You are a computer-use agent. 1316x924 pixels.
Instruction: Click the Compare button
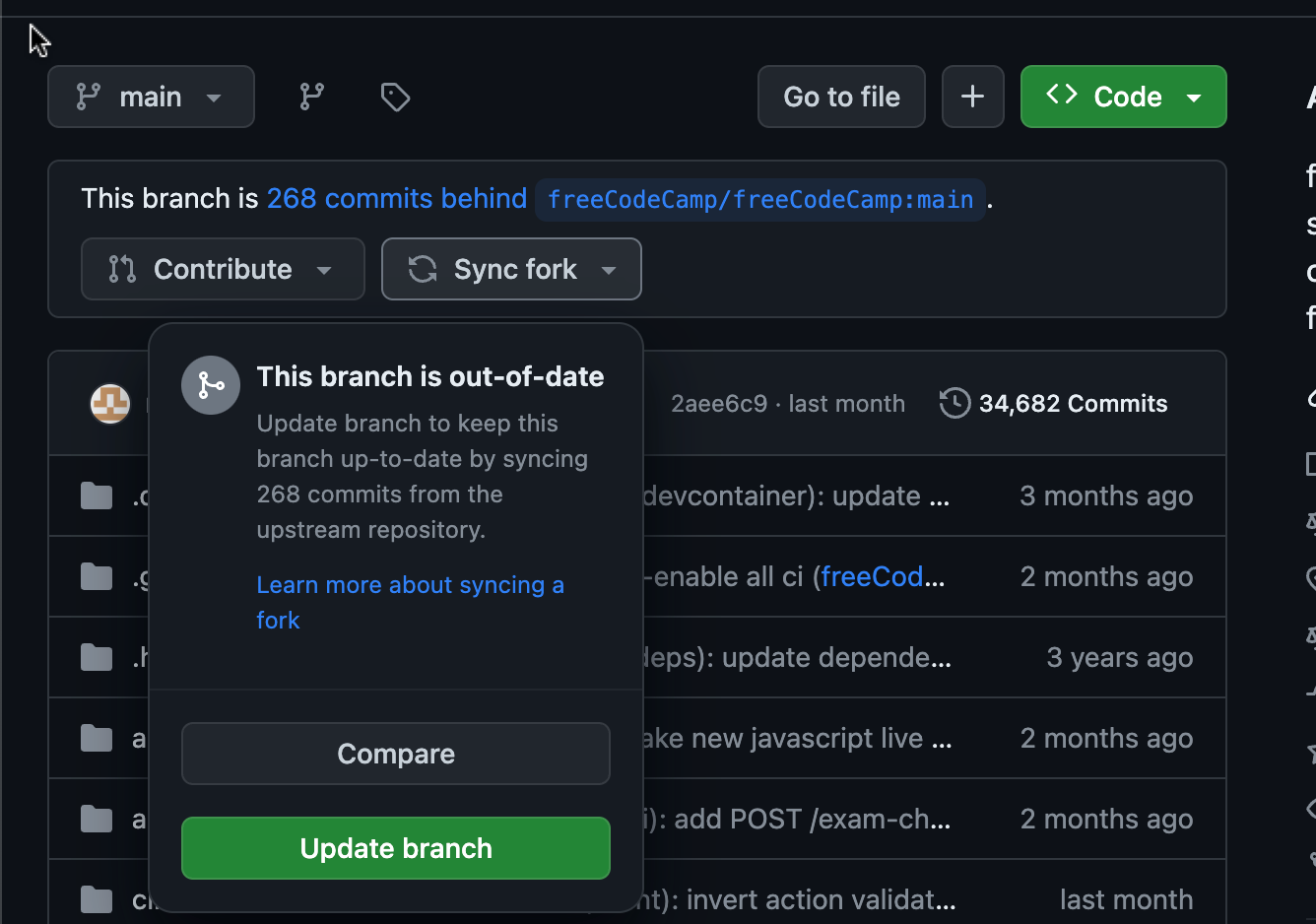point(396,754)
